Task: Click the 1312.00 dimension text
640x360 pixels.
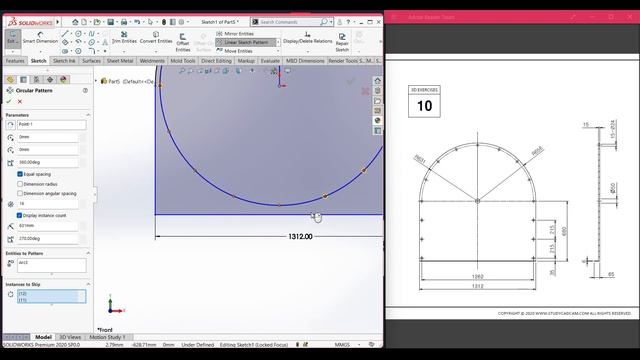Action: (300, 236)
